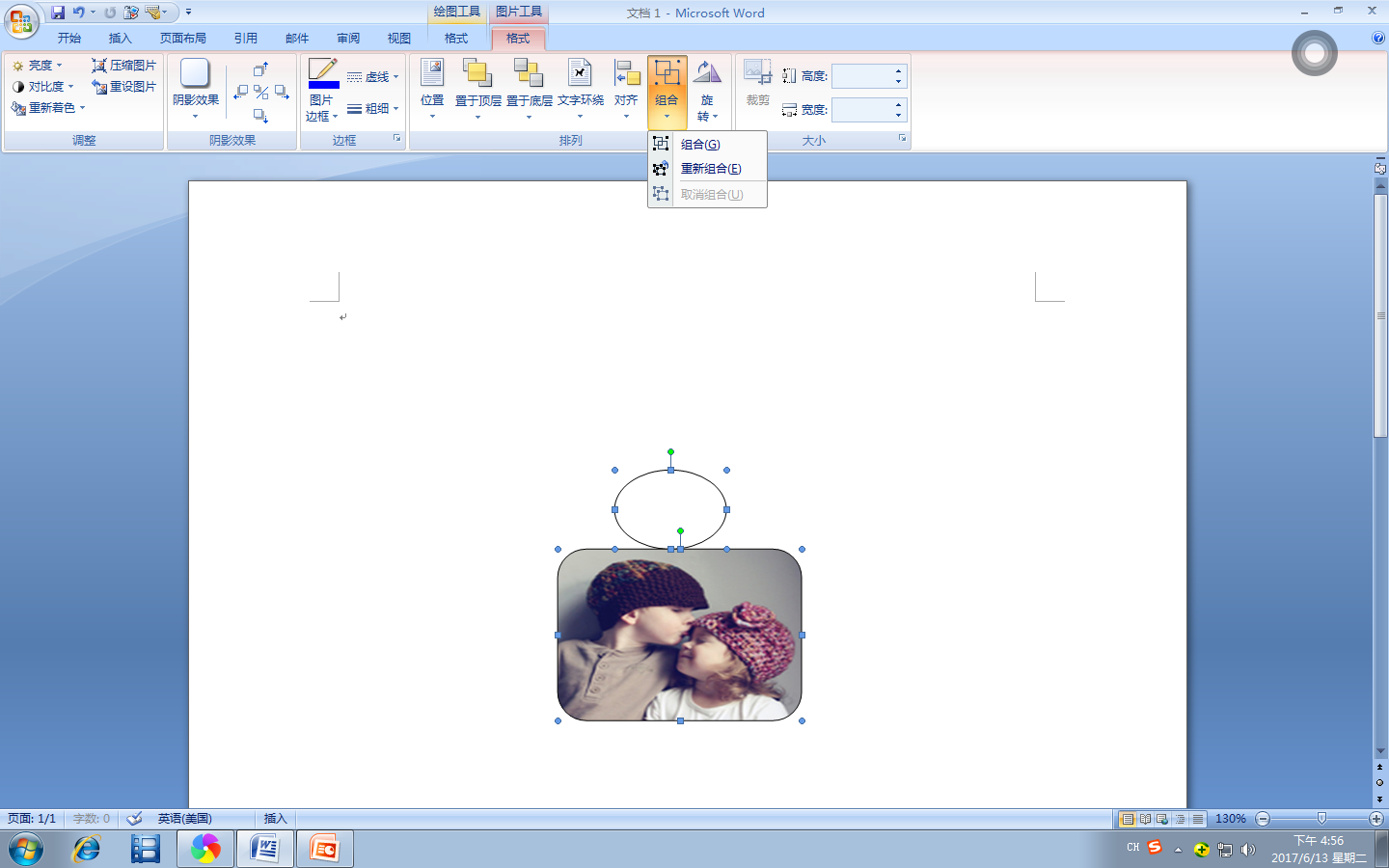Click 重设图片 reset picture
Viewport: 1389px width, 868px height.
(123, 87)
